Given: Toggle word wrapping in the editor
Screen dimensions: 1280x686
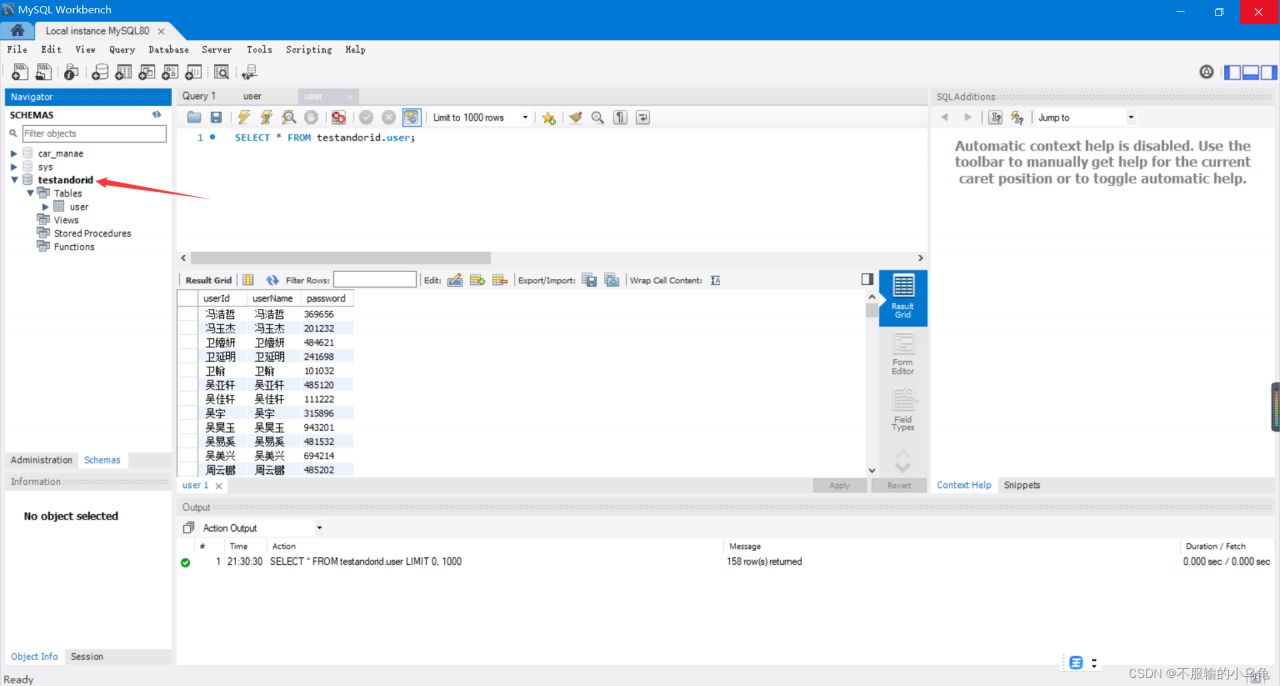Looking at the screenshot, I should [643, 118].
